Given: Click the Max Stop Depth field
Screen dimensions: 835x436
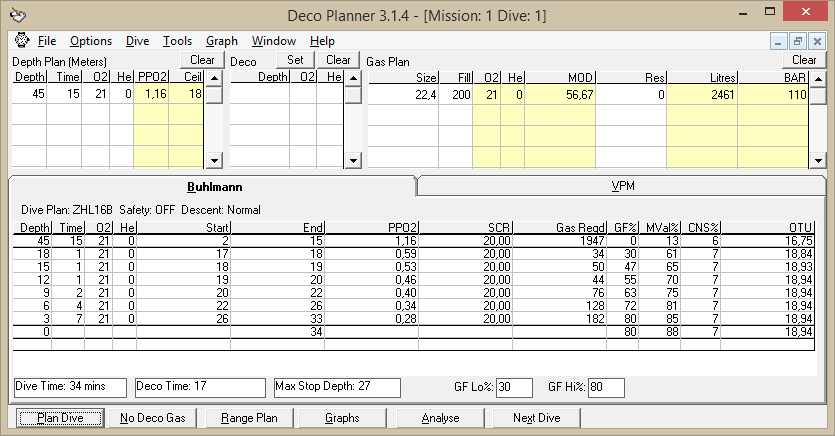Looking at the screenshot, I should [x=337, y=387].
